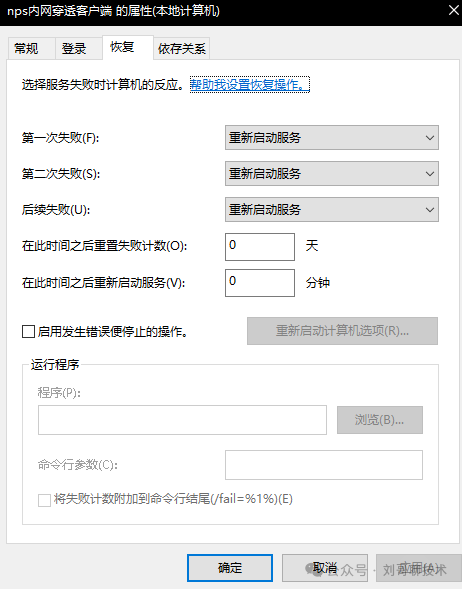
Task: Click the 命令行参数 input field
Action: click(x=324, y=465)
